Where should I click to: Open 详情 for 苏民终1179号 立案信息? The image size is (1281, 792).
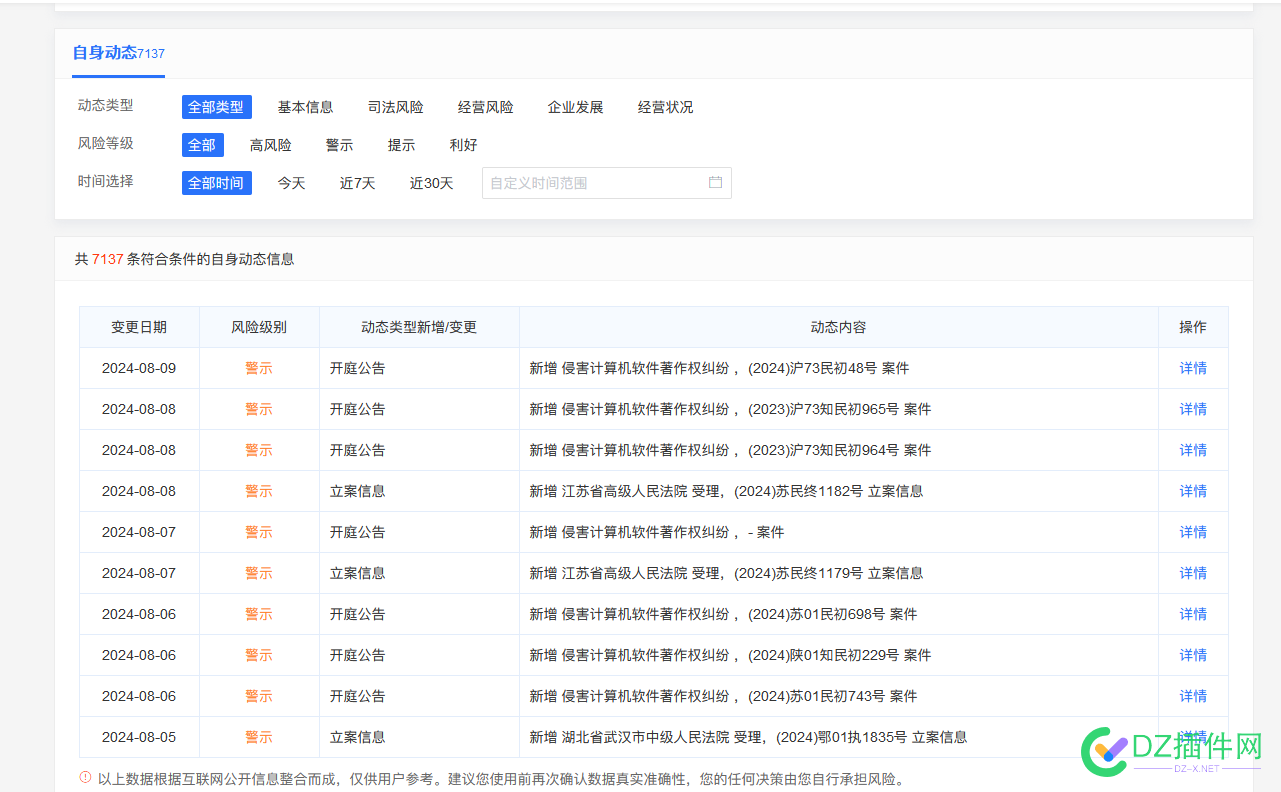[x=1193, y=573]
